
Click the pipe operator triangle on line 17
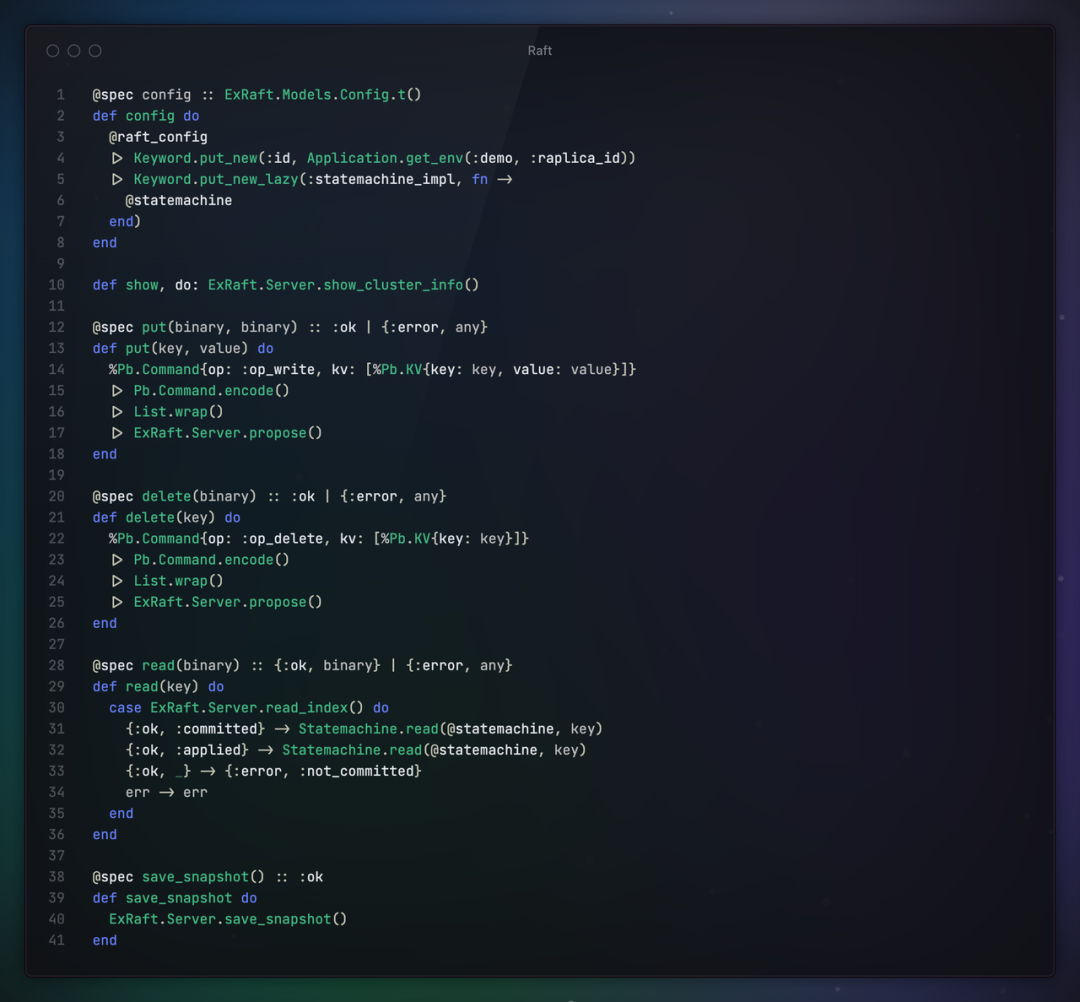click(x=117, y=433)
